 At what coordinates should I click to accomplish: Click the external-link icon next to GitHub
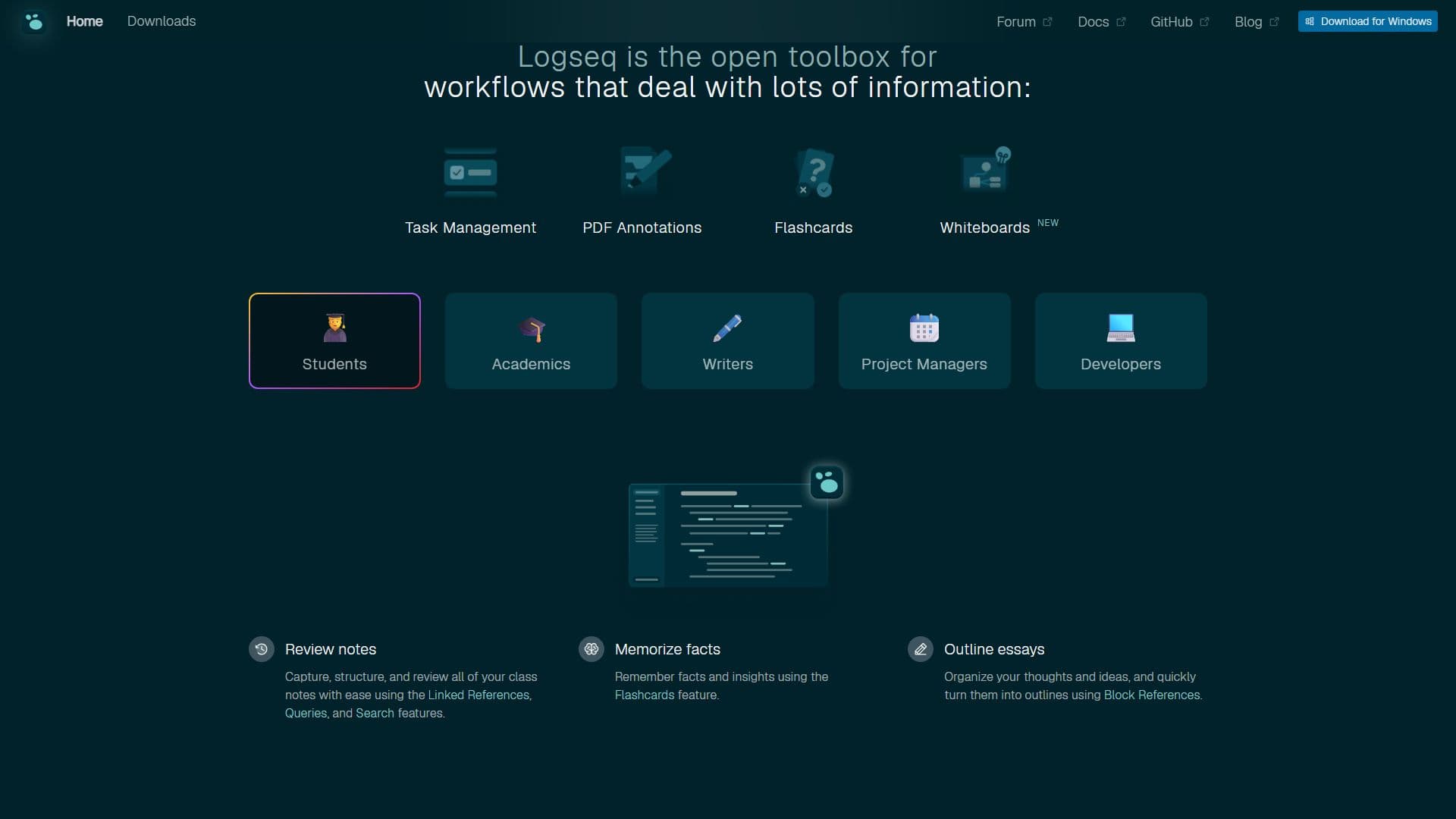point(1205,22)
